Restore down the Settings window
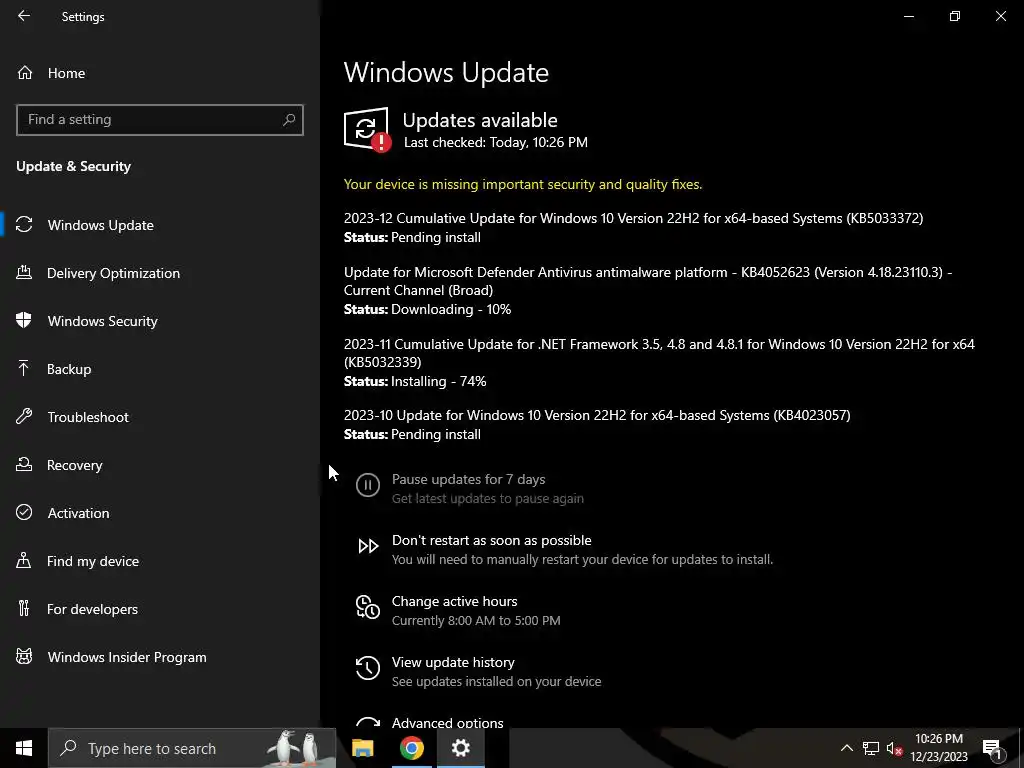Viewport: 1024px width, 768px height. 955,16
